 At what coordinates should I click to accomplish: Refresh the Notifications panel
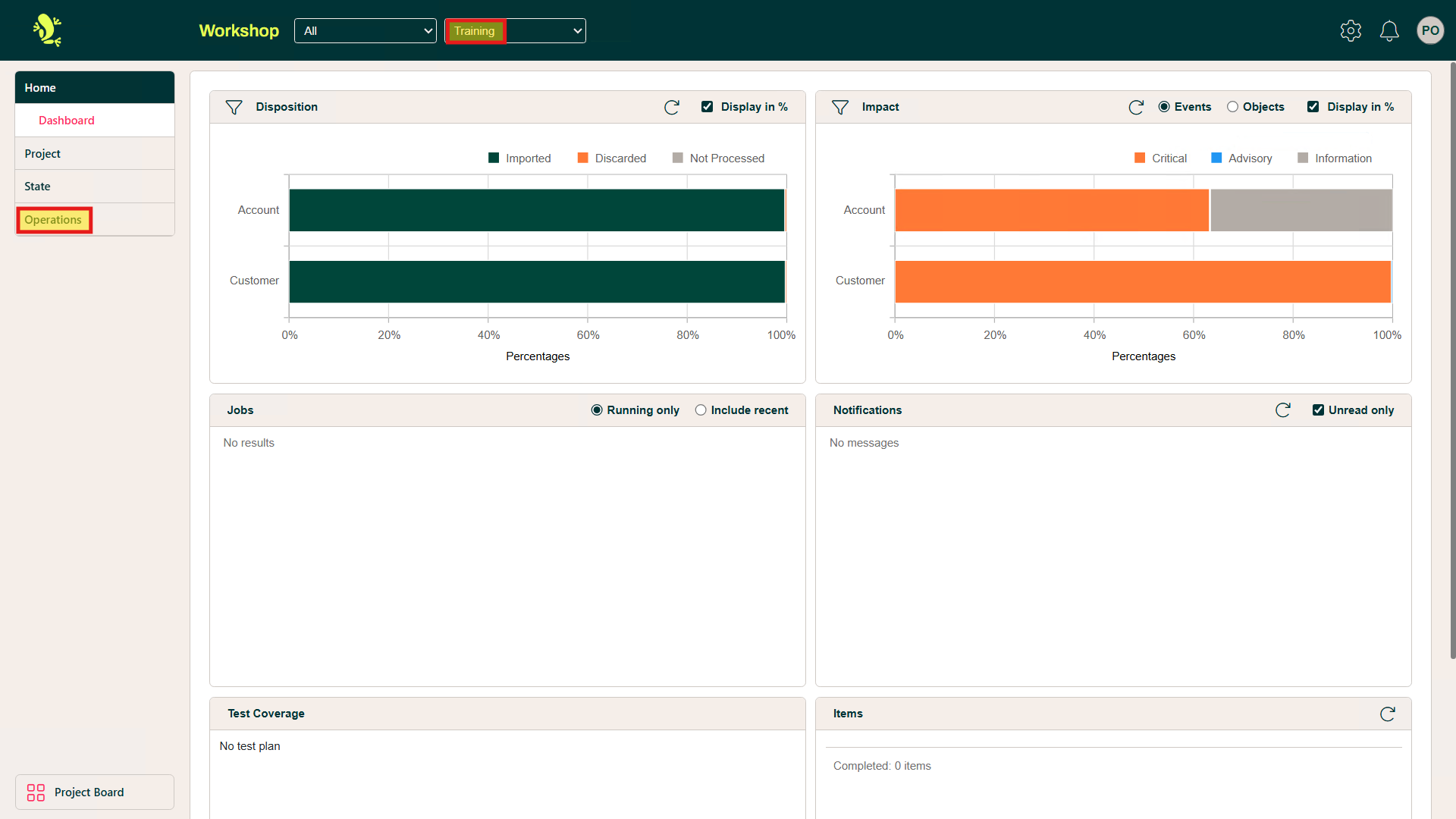pos(1282,410)
